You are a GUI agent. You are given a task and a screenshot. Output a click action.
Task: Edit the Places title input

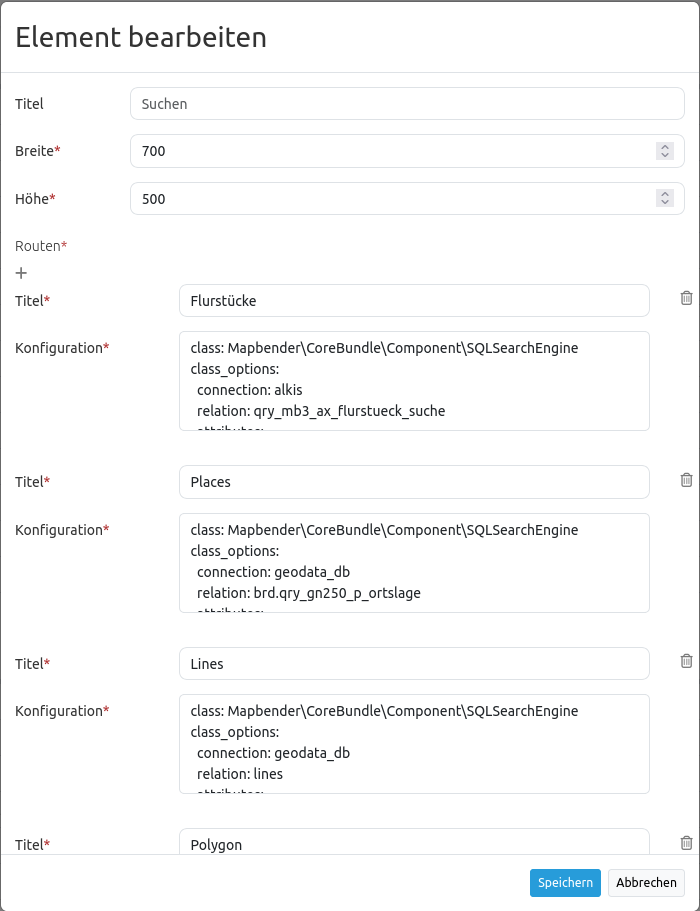pos(414,482)
